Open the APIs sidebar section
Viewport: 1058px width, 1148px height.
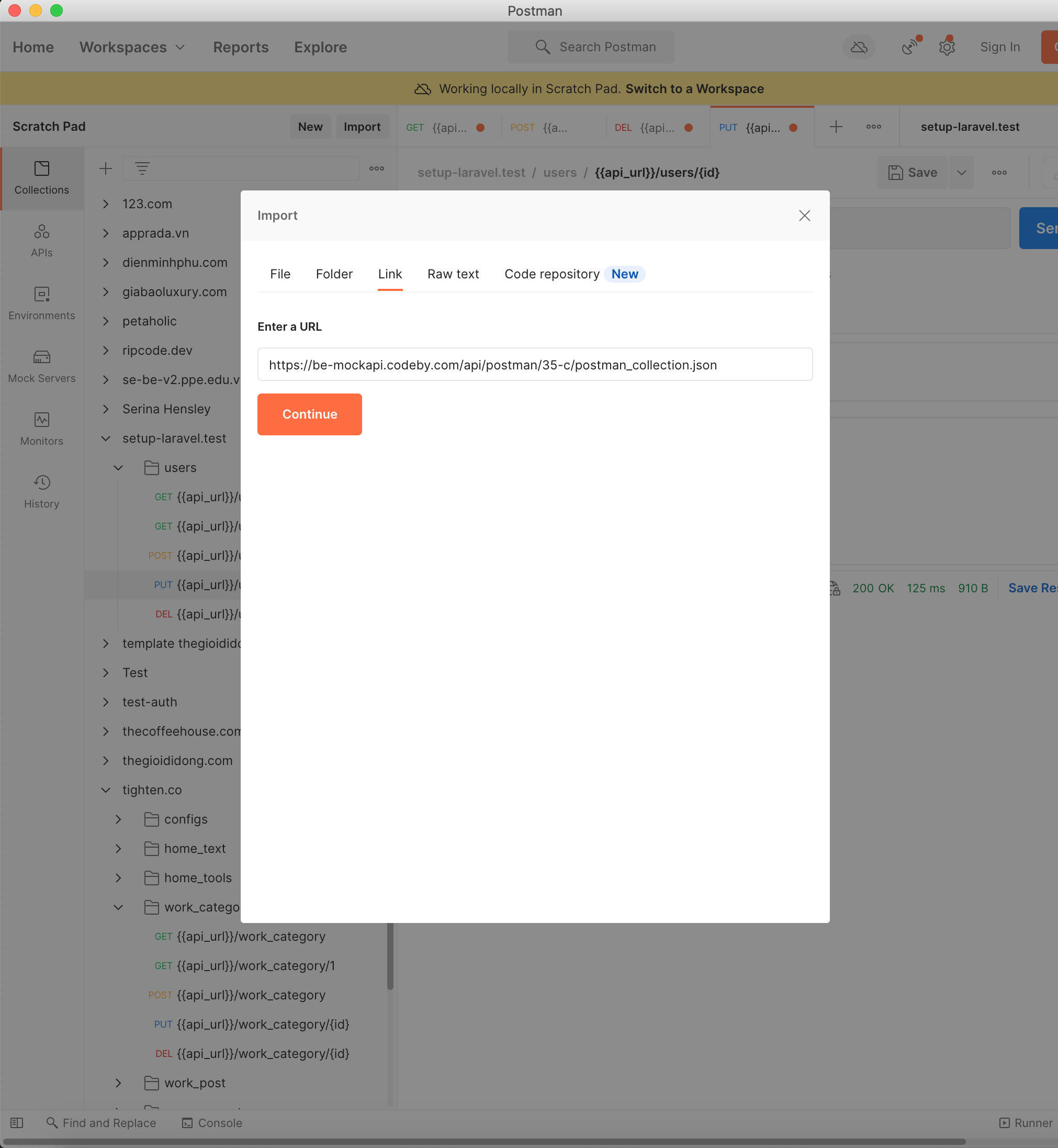(41, 241)
